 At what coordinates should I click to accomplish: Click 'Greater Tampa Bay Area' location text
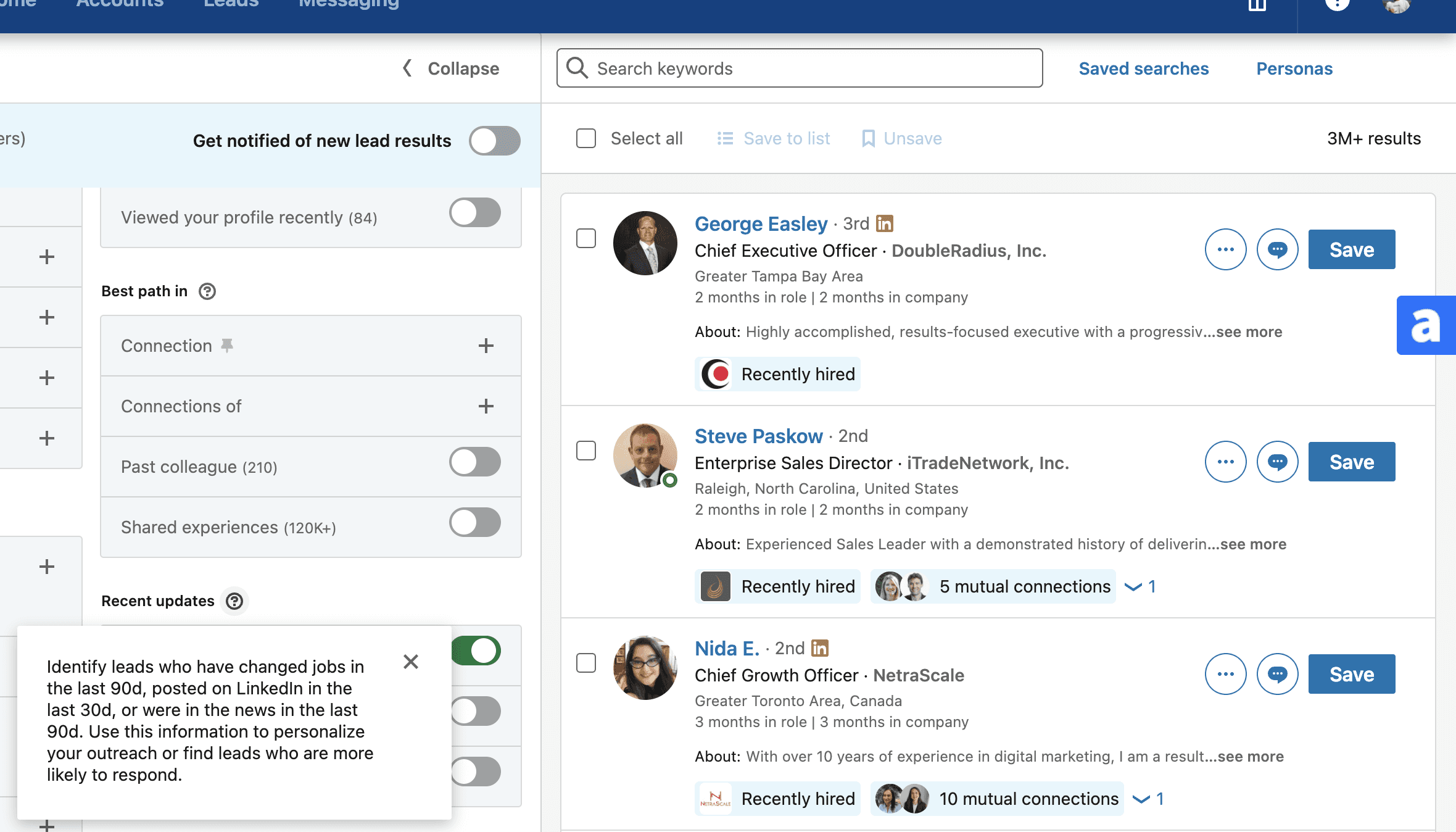pos(779,277)
